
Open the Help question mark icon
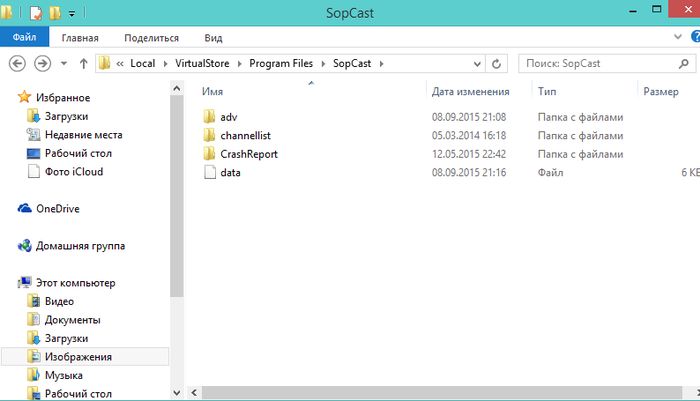point(694,38)
